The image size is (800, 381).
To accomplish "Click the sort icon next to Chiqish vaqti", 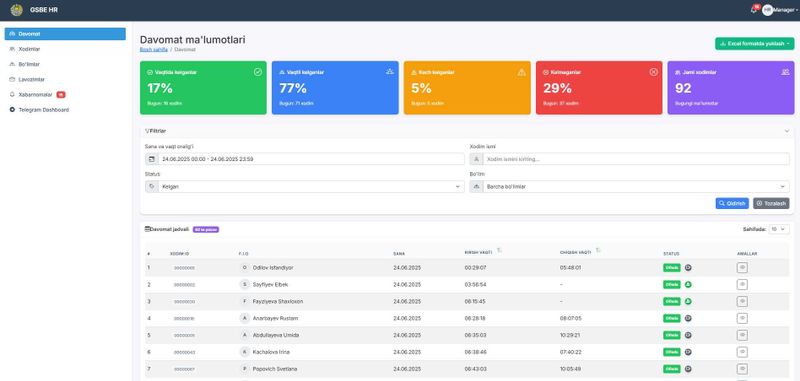I will click(597, 250).
